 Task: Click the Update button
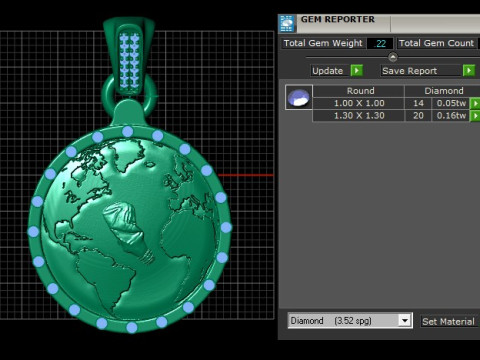[x=330, y=71]
